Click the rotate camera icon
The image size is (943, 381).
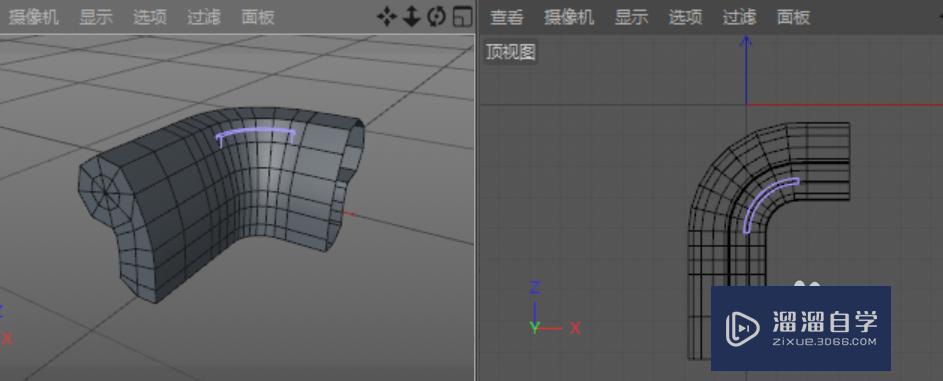tap(436, 17)
